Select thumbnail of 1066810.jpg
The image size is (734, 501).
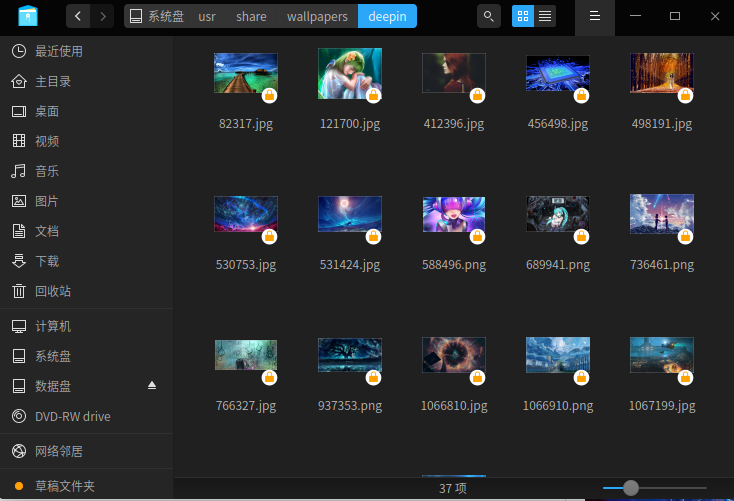pyautogui.click(x=454, y=355)
